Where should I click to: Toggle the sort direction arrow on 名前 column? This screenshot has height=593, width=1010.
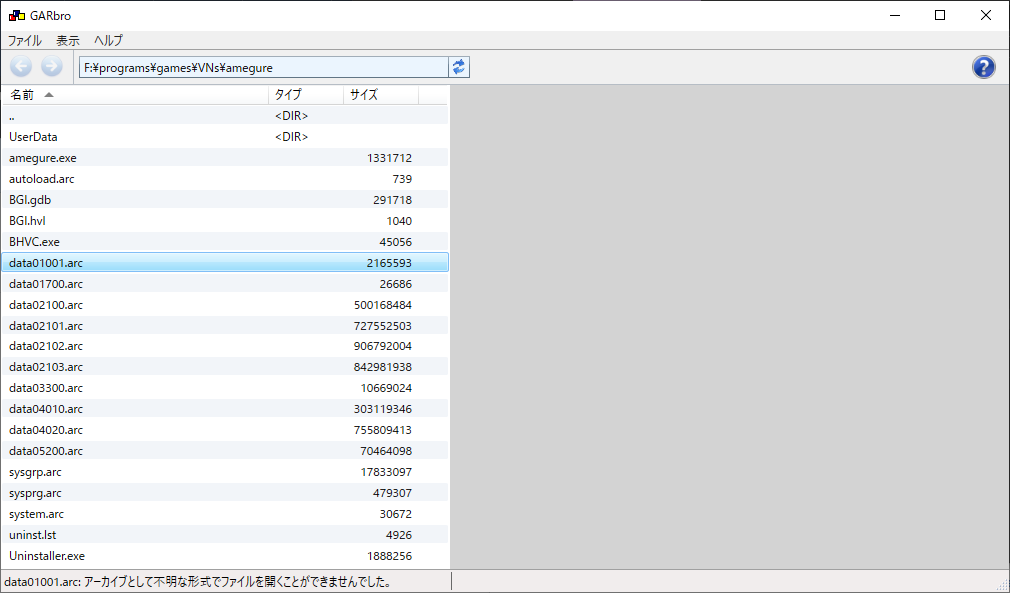pos(48,94)
